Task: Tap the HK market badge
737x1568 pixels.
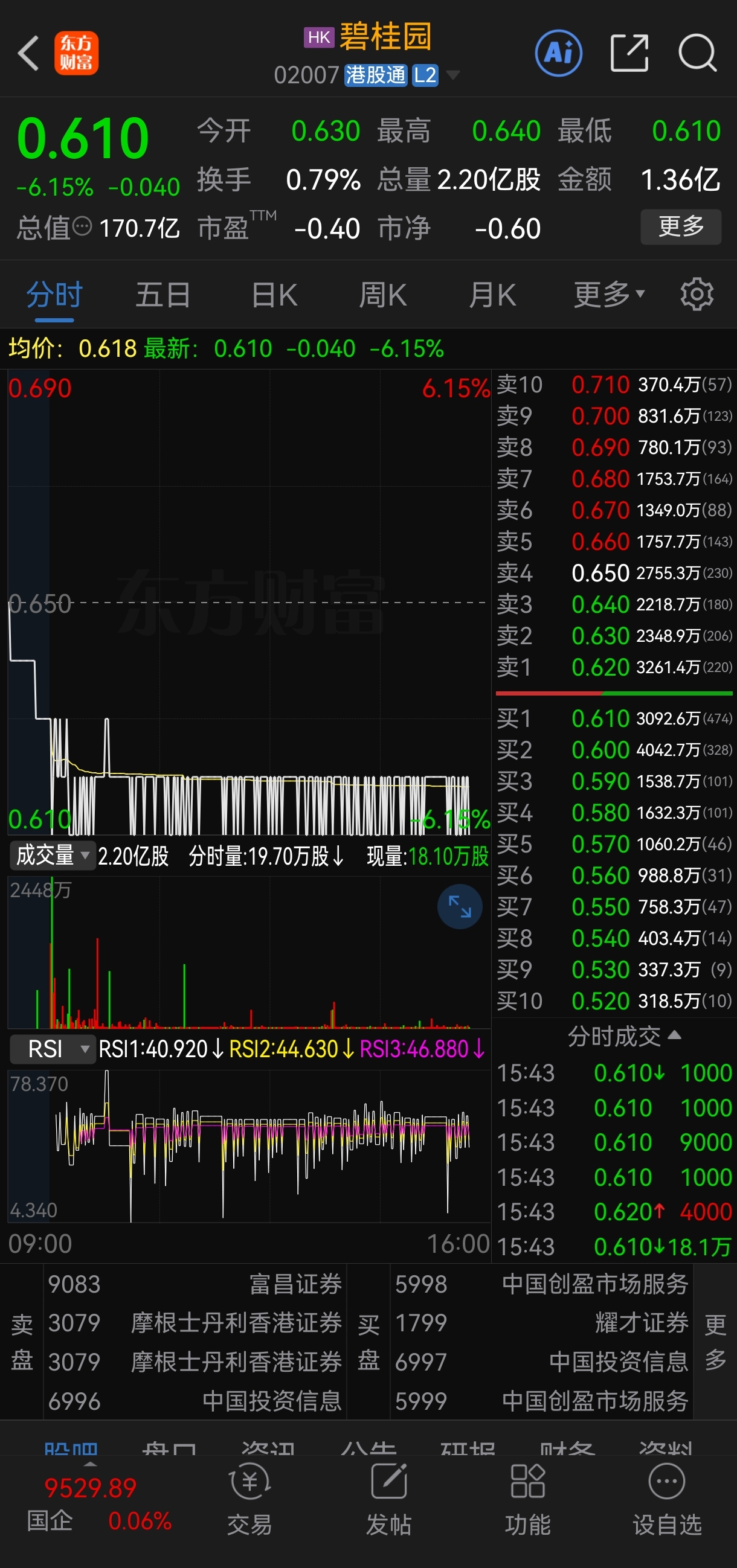Action: point(319,38)
